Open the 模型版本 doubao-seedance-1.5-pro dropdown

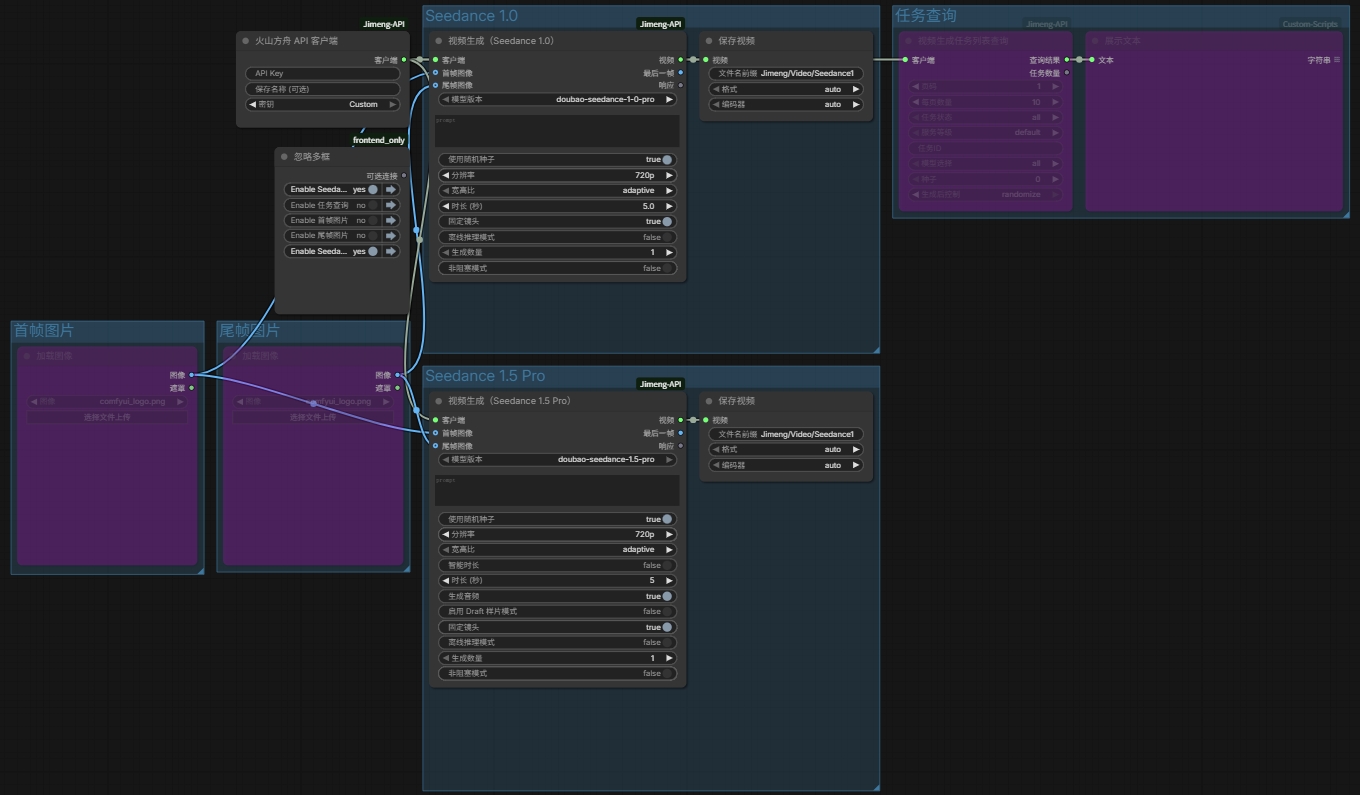click(557, 459)
